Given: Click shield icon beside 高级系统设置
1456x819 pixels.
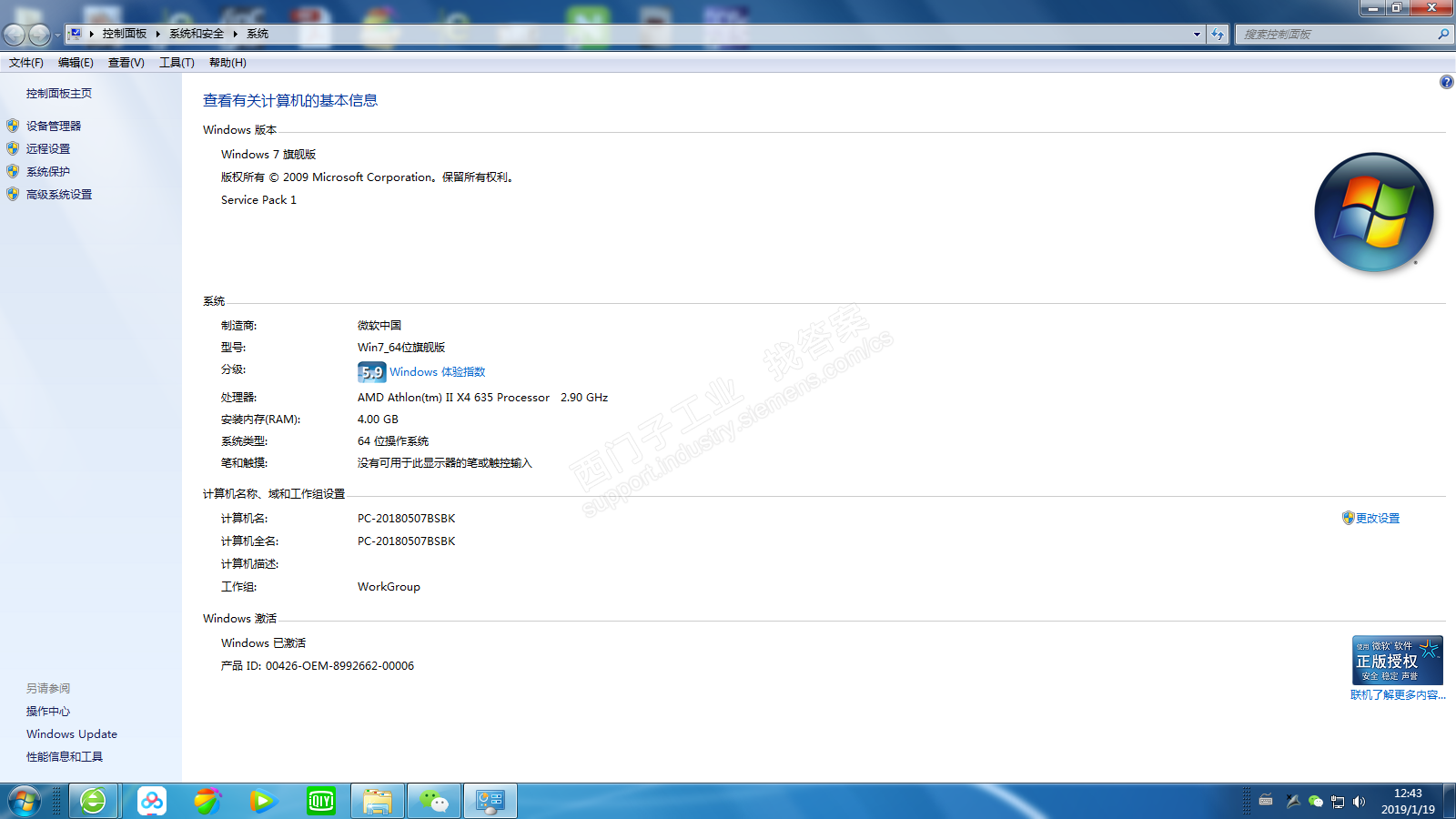Looking at the screenshot, I should [x=13, y=194].
